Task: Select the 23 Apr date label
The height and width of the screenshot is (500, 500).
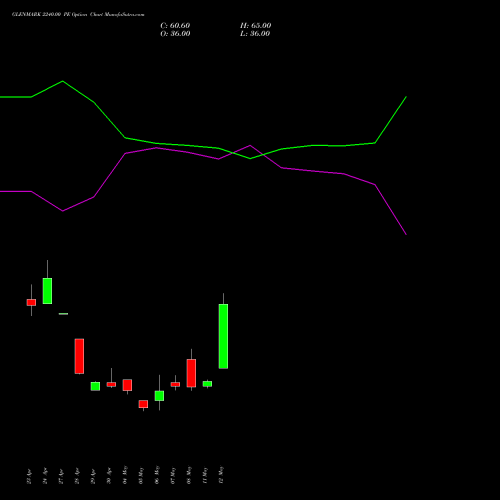Action: (29, 476)
